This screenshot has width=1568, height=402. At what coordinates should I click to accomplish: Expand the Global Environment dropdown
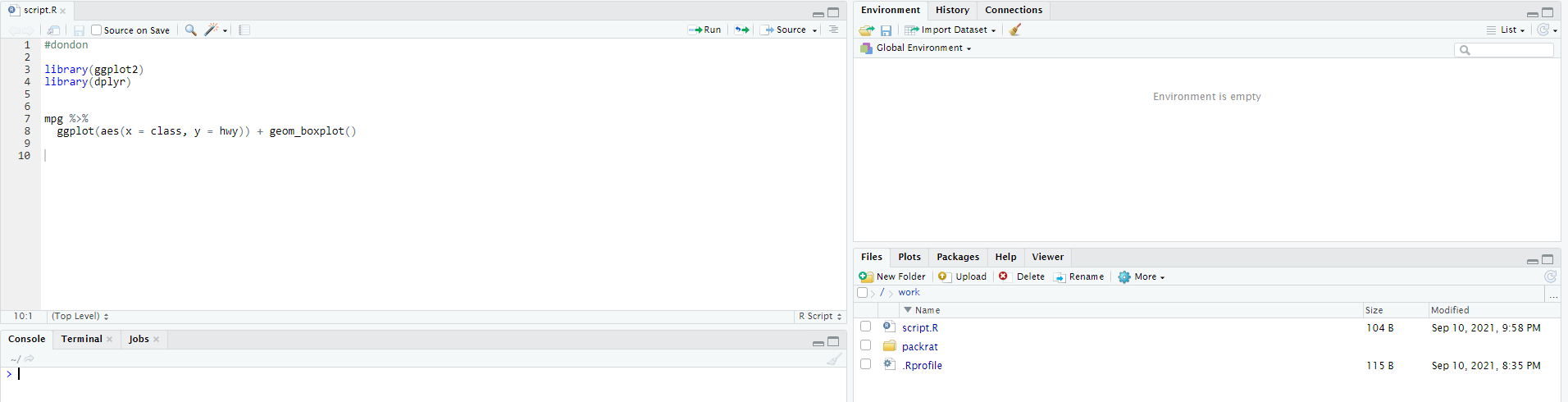pos(915,48)
